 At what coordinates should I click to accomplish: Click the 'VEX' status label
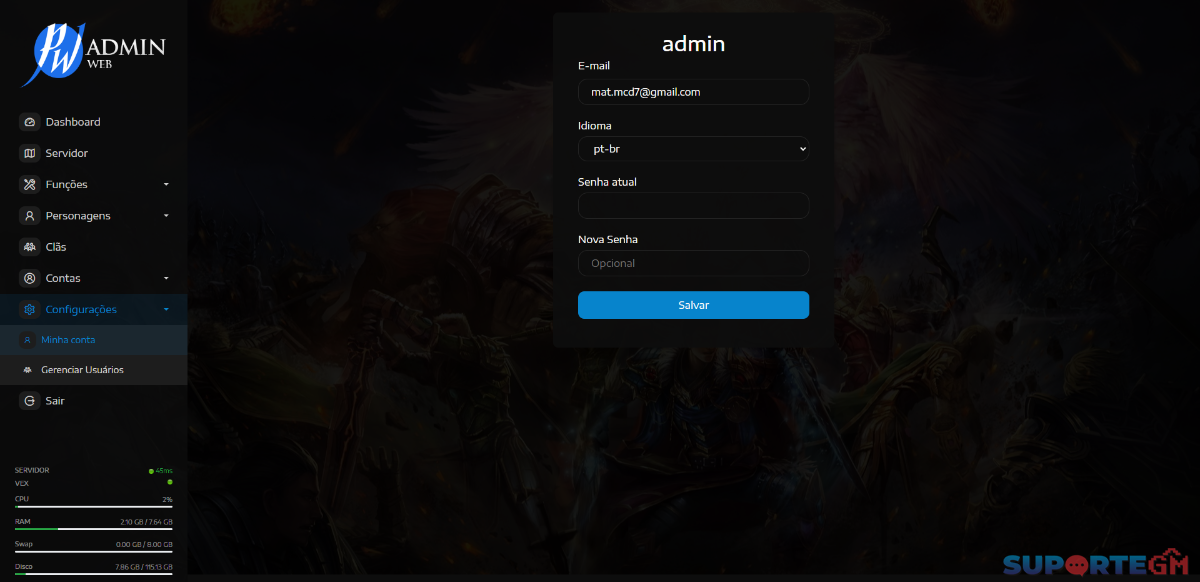(22, 483)
